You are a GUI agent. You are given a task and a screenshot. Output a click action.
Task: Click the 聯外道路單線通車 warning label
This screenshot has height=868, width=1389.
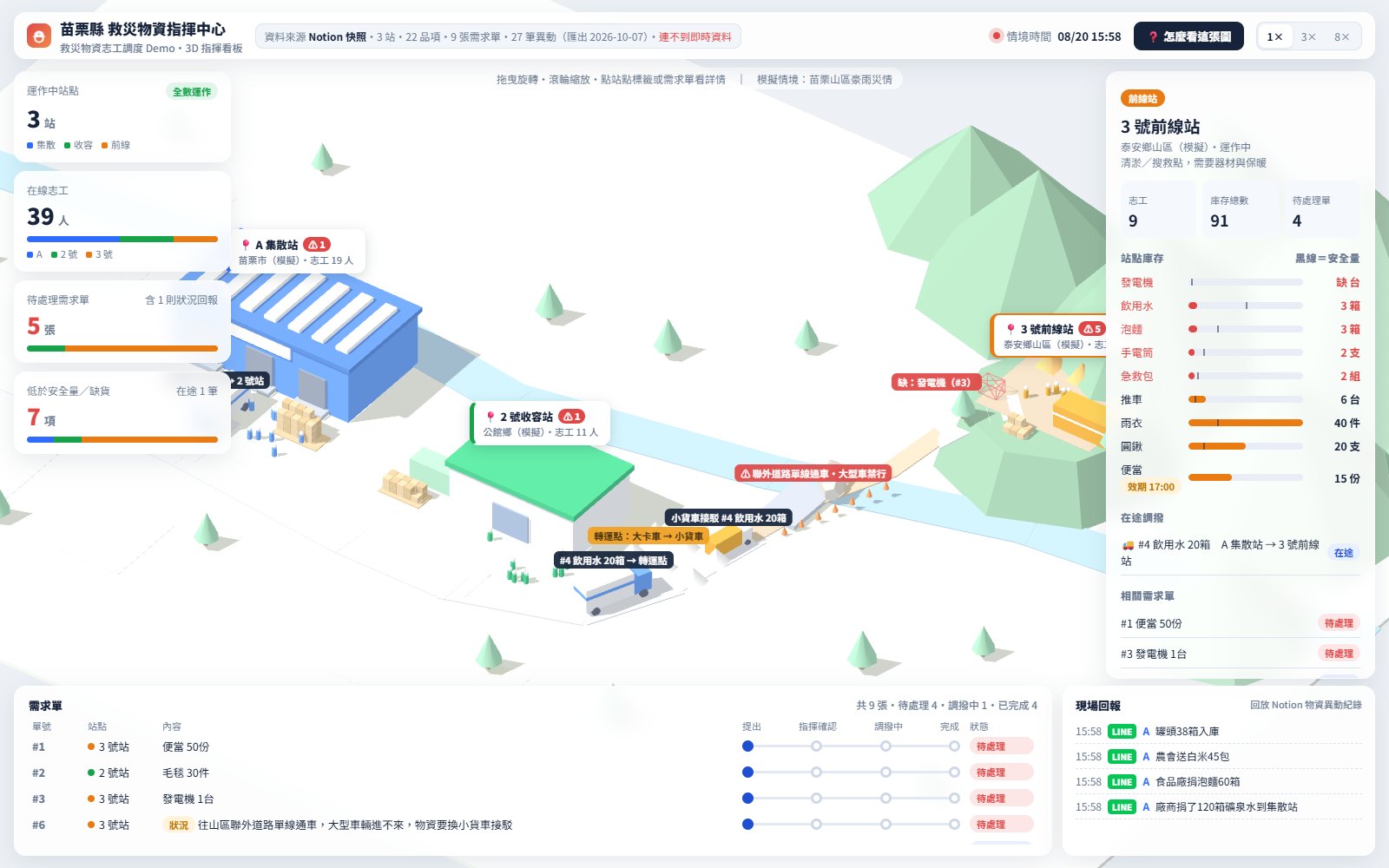tap(813, 474)
